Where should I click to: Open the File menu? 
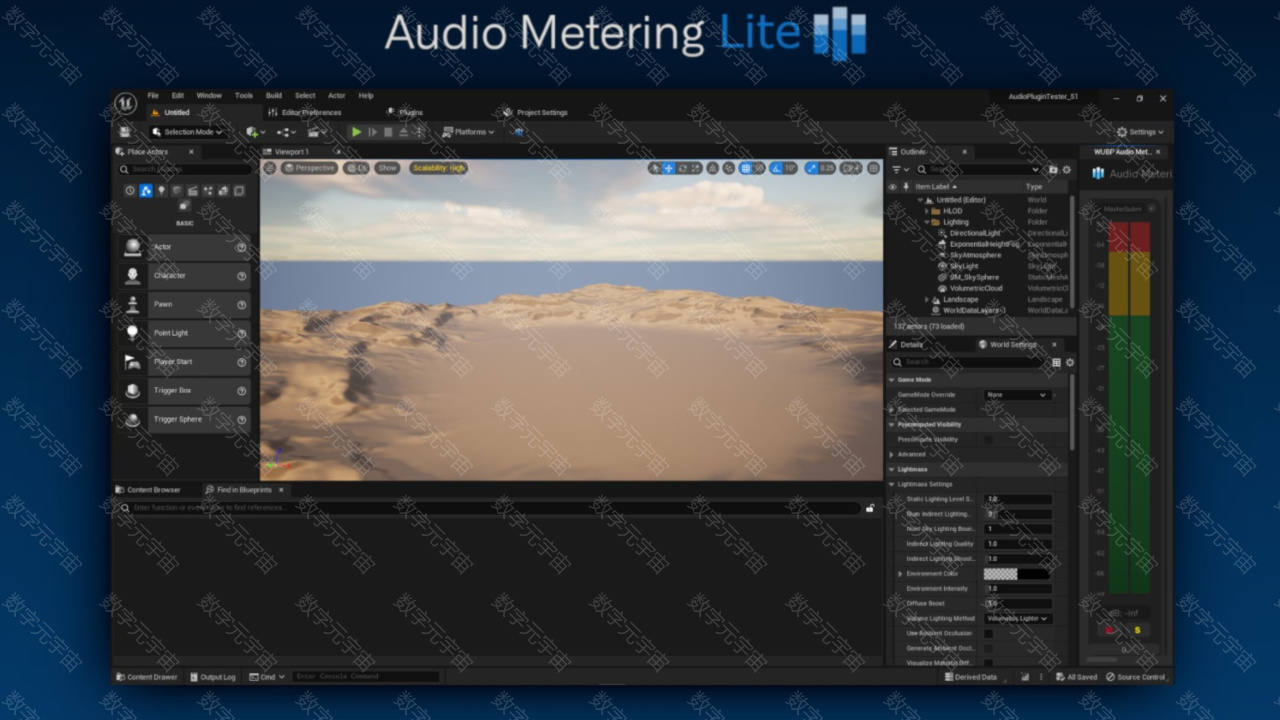[x=153, y=96]
